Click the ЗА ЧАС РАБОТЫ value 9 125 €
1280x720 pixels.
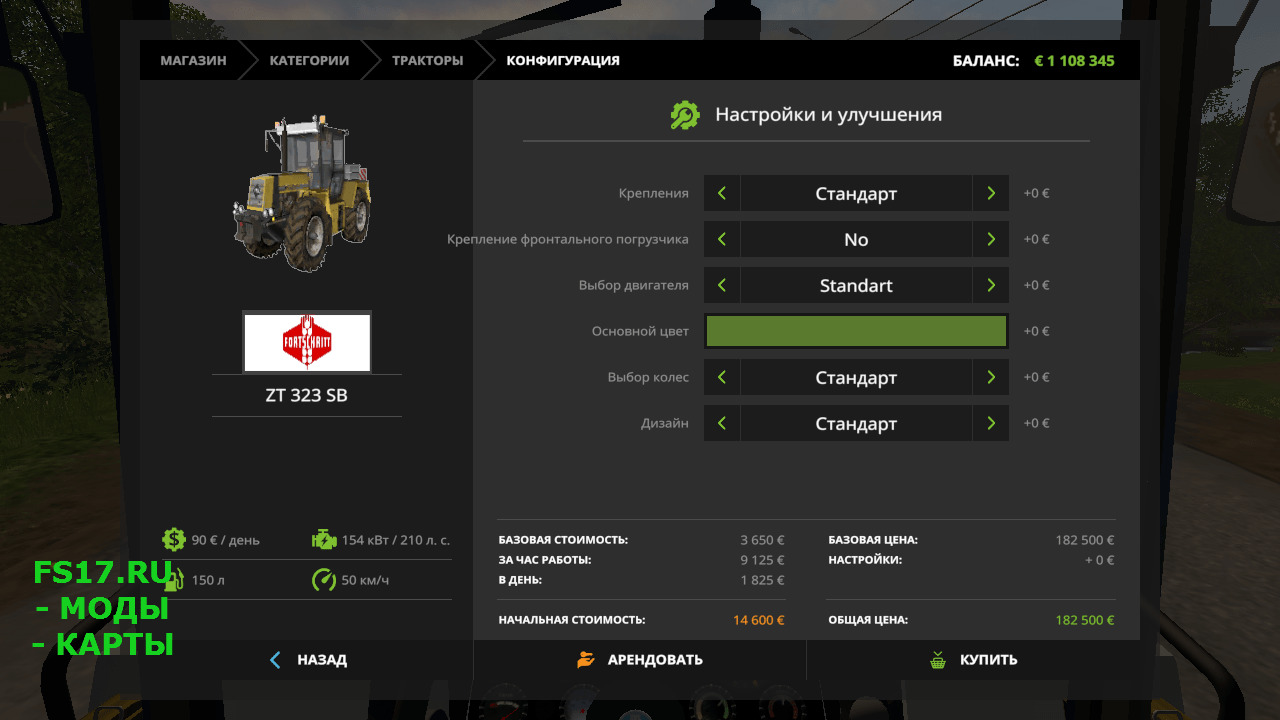[763, 560]
